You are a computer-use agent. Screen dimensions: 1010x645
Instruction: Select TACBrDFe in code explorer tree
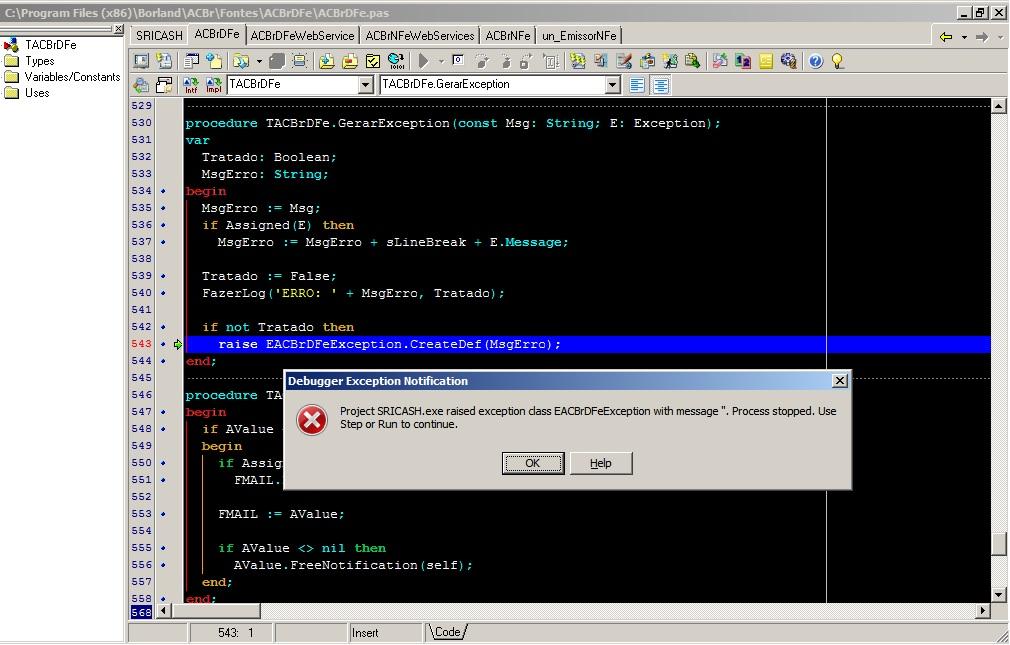(51, 44)
